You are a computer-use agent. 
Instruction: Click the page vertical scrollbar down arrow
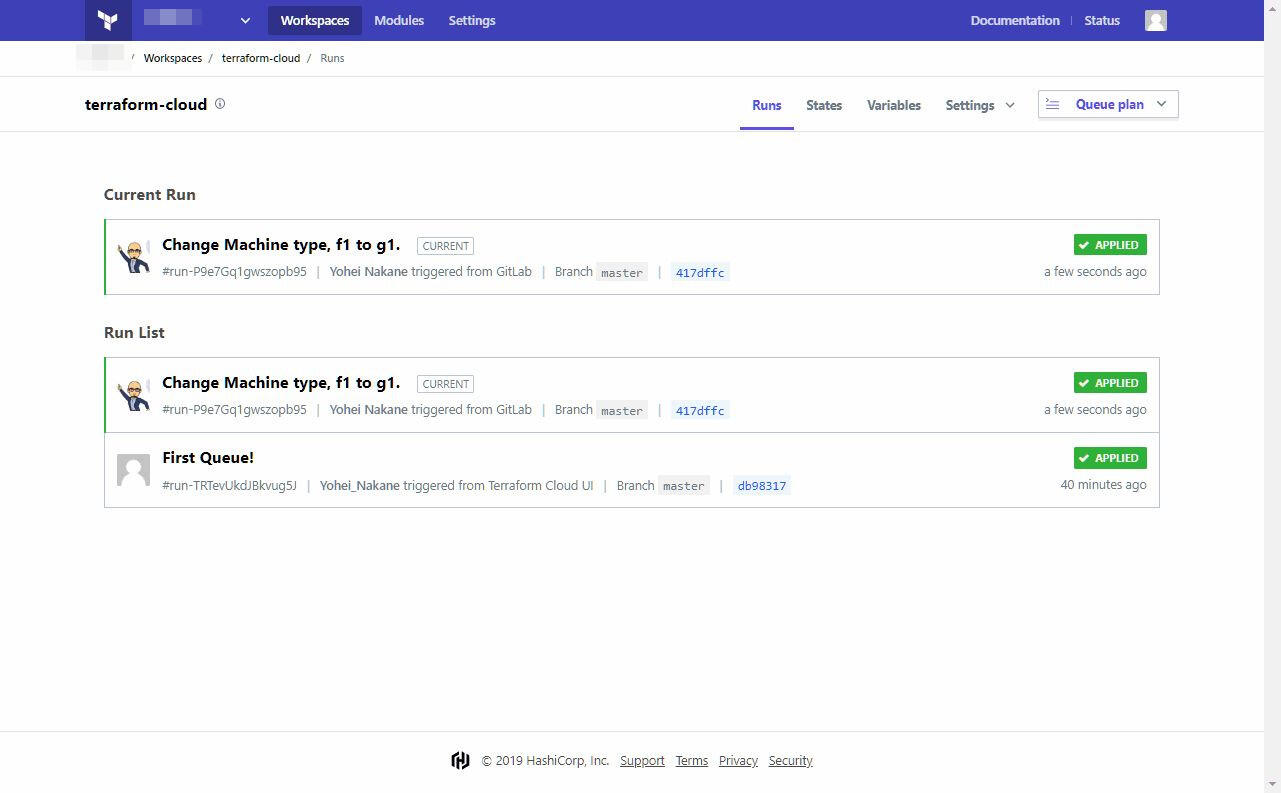pyautogui.click(x=1272, y=784)
